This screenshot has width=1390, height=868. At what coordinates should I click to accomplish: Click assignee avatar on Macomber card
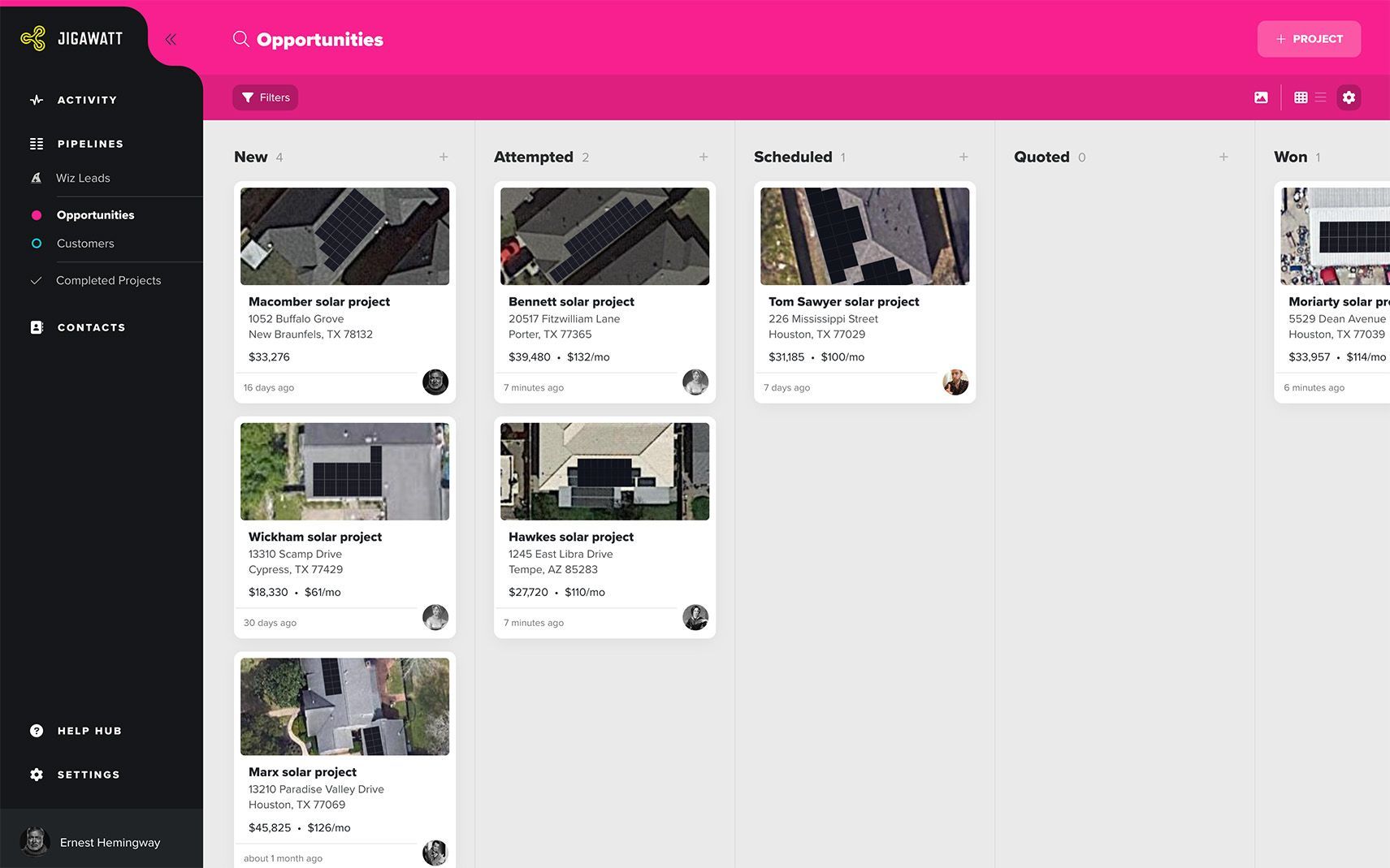point(435,382)
